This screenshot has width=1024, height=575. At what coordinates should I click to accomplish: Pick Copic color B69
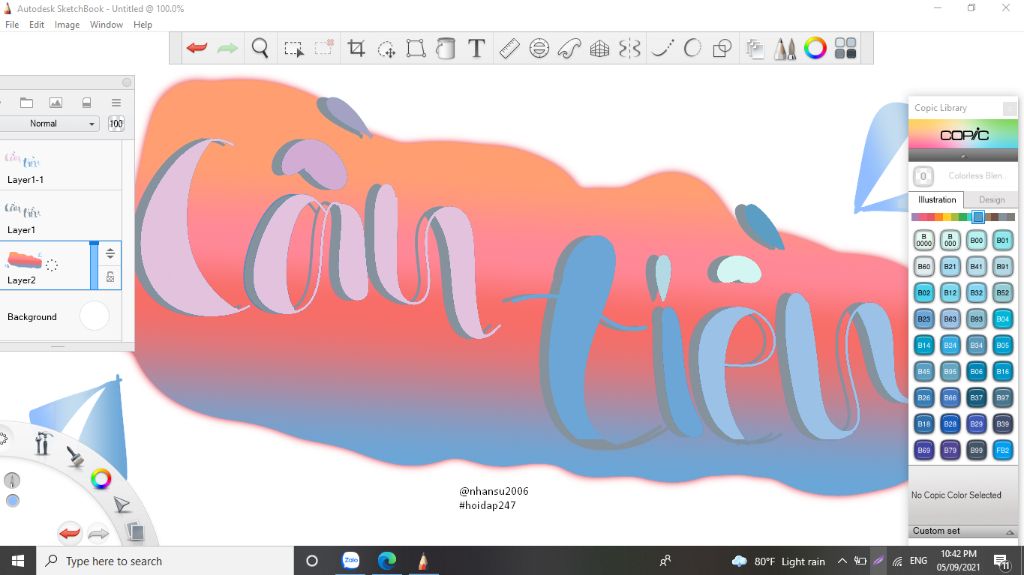[x=923, y=450]
